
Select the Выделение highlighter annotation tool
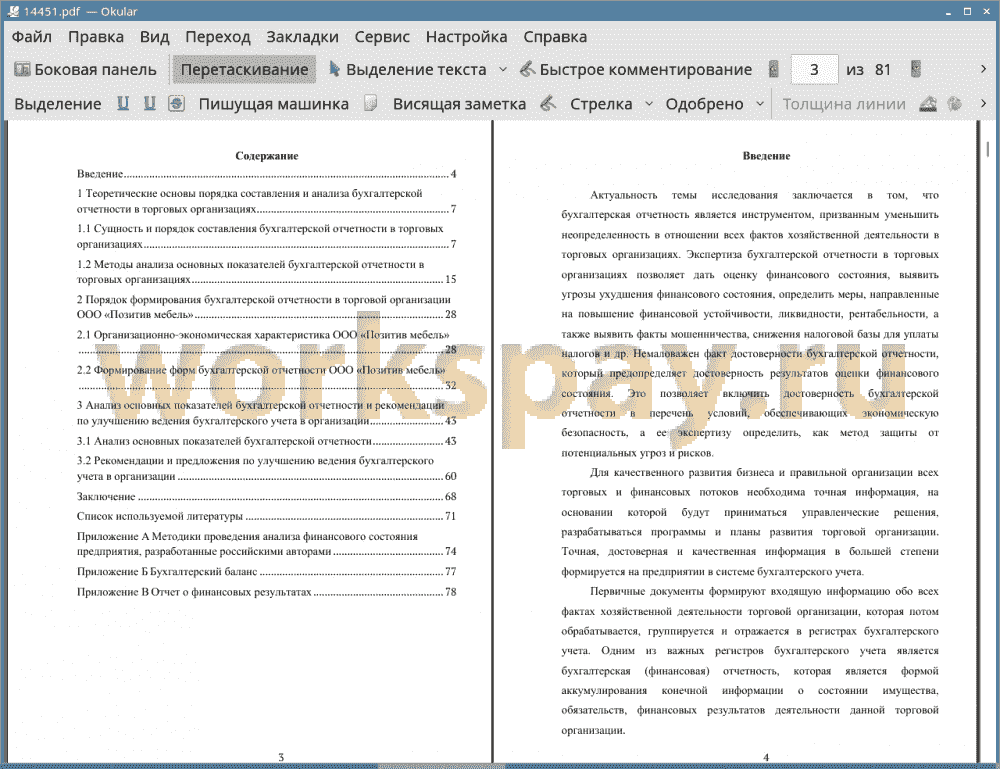pyautogui.click(x=57, y=104)
